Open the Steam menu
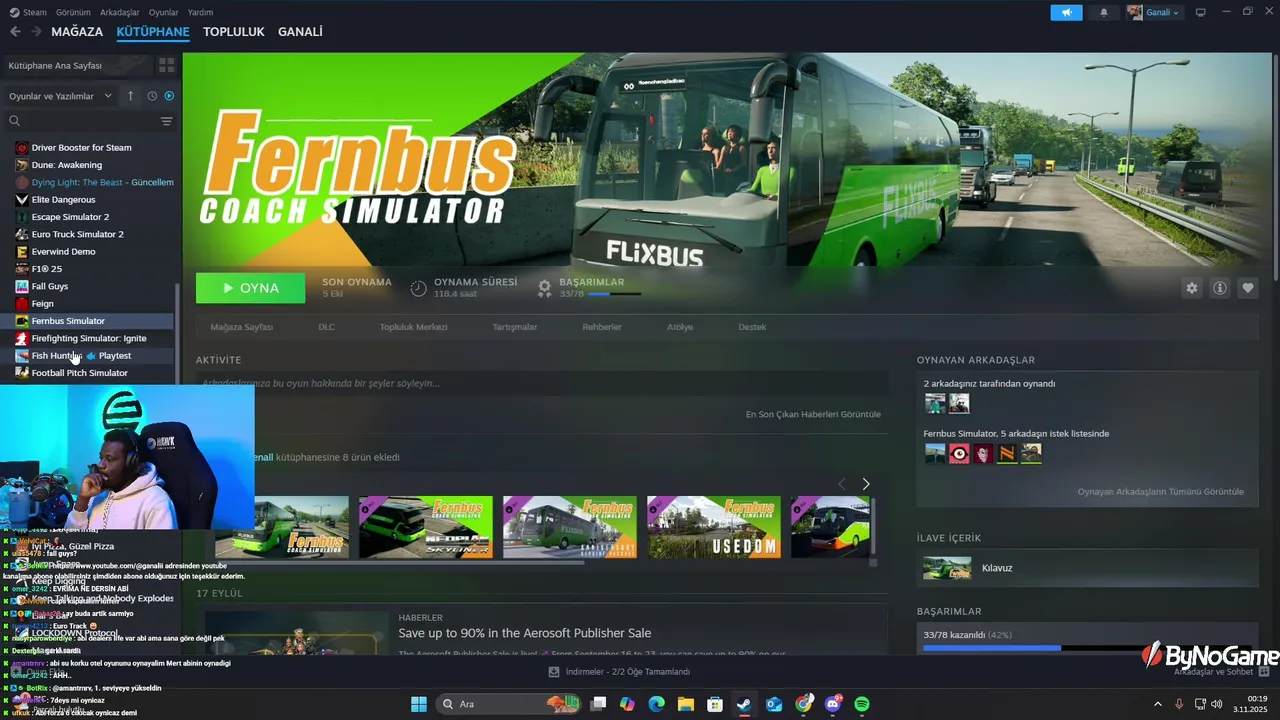The height and width of the screenshot is (720, 1280). click(x=29, y=12)
